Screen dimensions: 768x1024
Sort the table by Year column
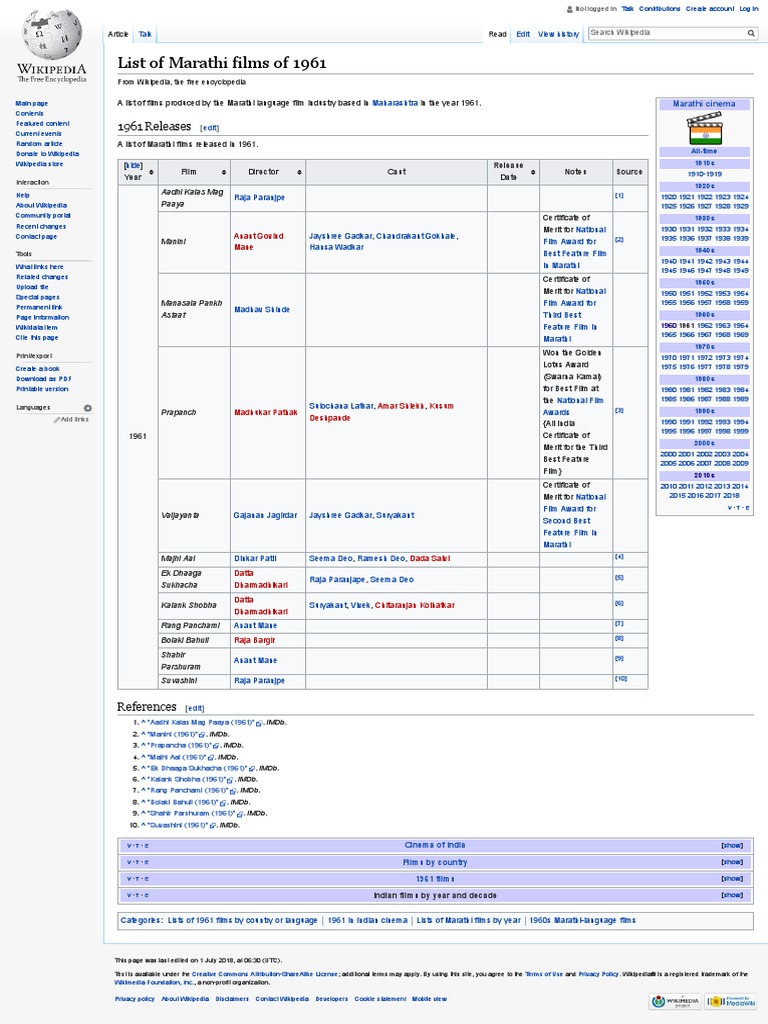pyautogui.click(x=152, y=172)
